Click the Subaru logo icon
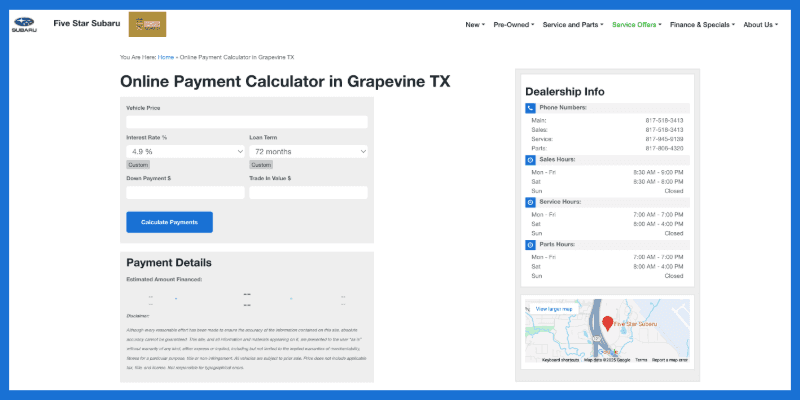The image size is (800, 400). [x=23, y=24]
